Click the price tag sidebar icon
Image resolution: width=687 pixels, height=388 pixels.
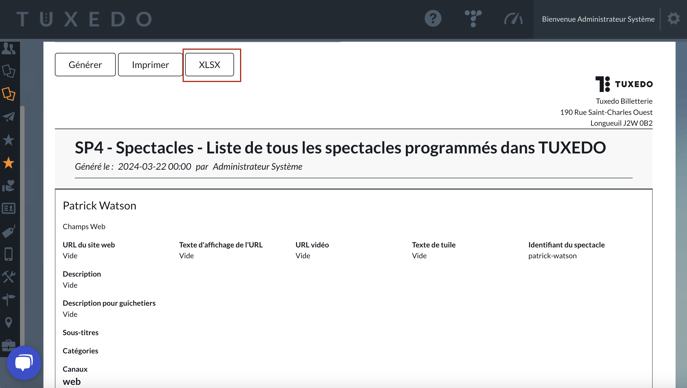[8, 231]
